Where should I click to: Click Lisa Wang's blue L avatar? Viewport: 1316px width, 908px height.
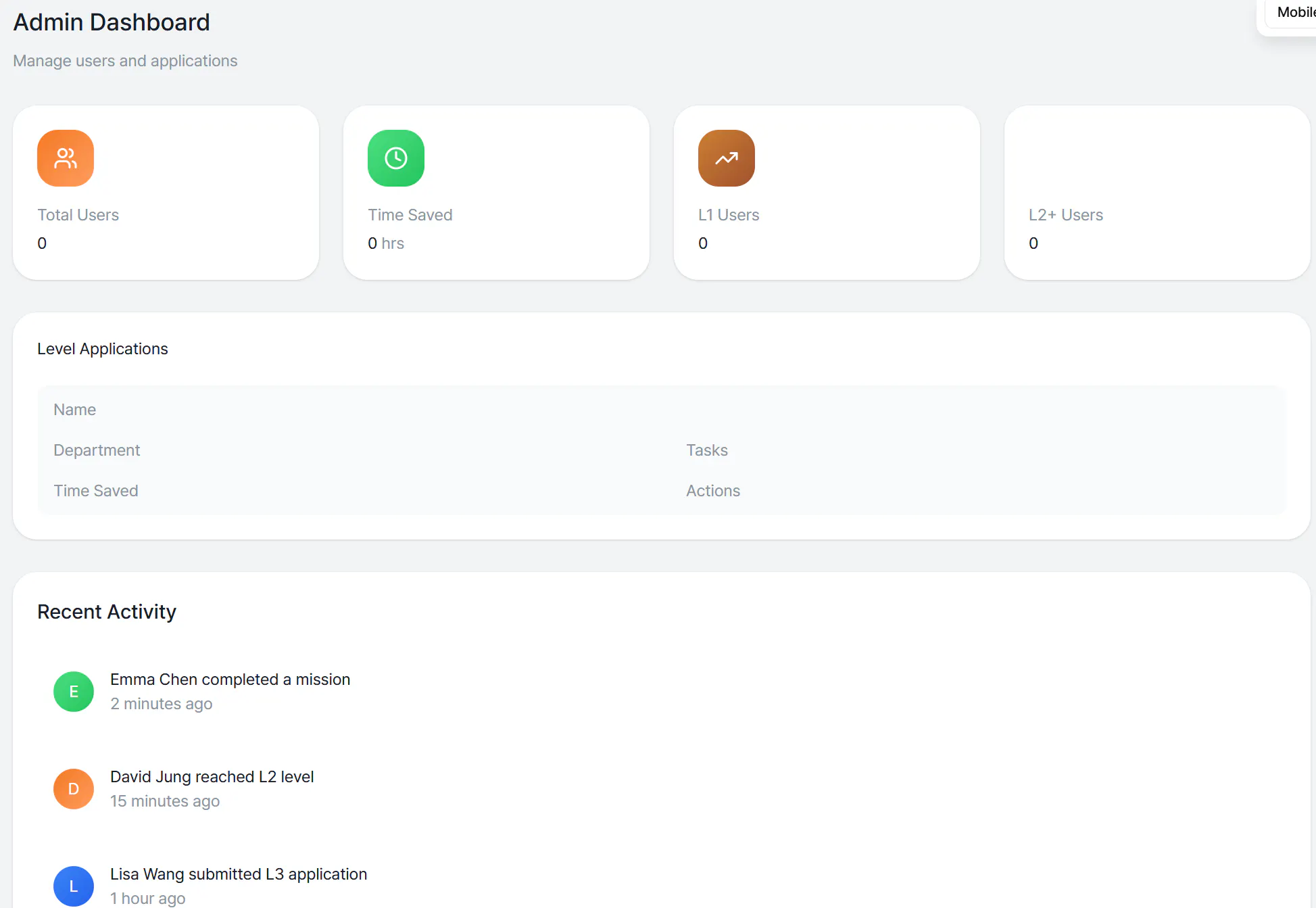click(x=74, y=886)
